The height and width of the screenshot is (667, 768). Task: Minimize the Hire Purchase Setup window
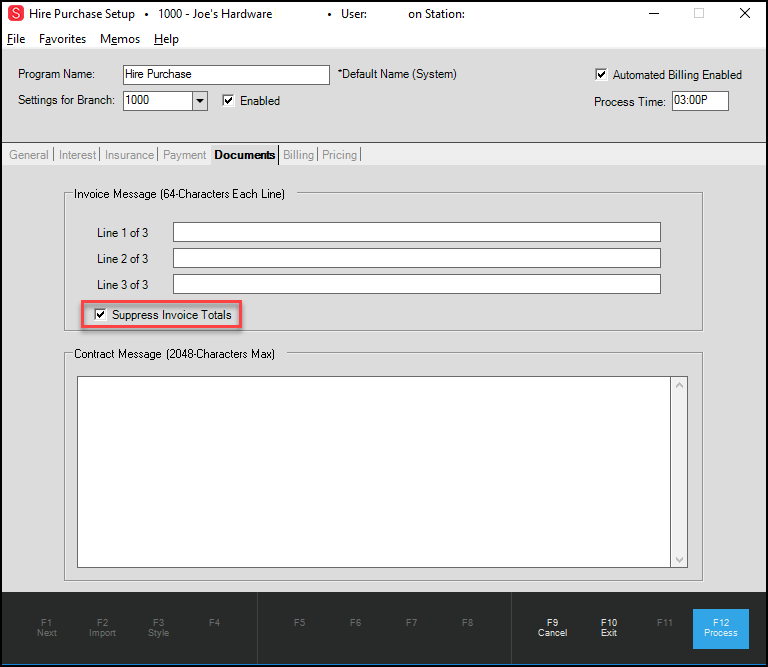pos(654,13)
